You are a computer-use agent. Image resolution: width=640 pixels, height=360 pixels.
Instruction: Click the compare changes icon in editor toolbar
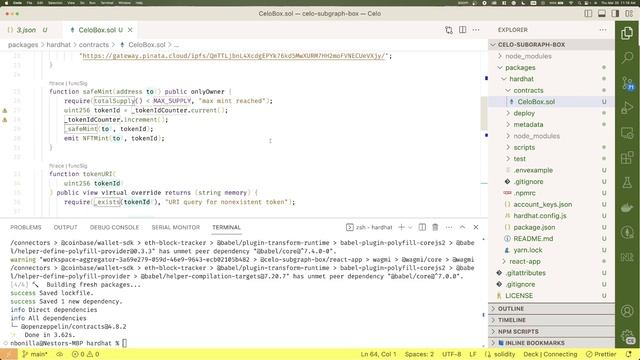click(449, 30)
